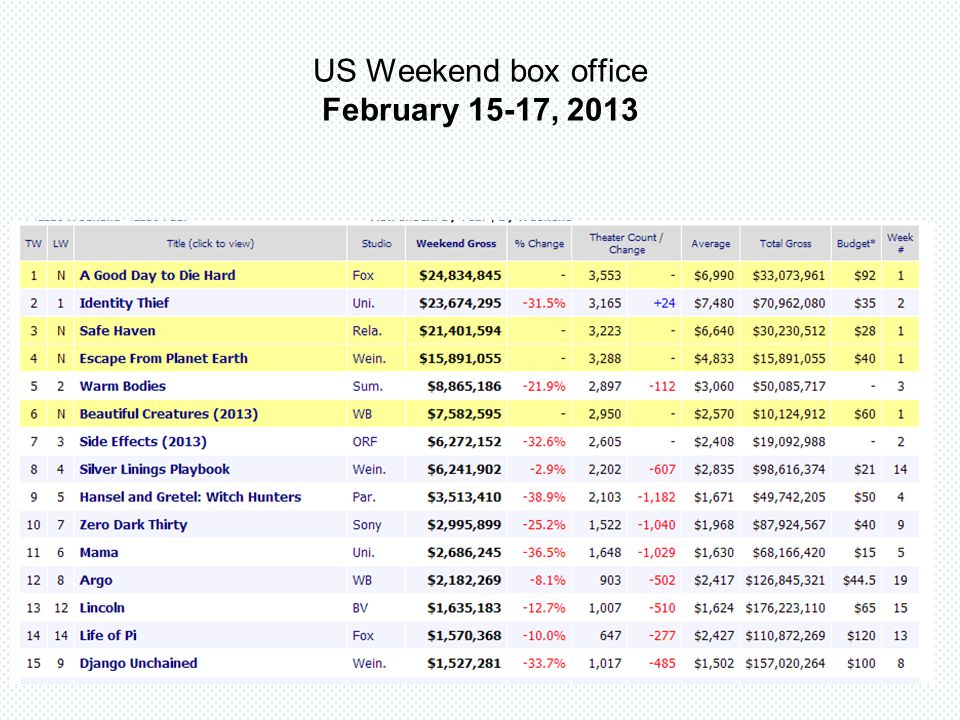This screenshot has height=720, width=960.
Task: Open the Mama title link
Action: point(99,552)
